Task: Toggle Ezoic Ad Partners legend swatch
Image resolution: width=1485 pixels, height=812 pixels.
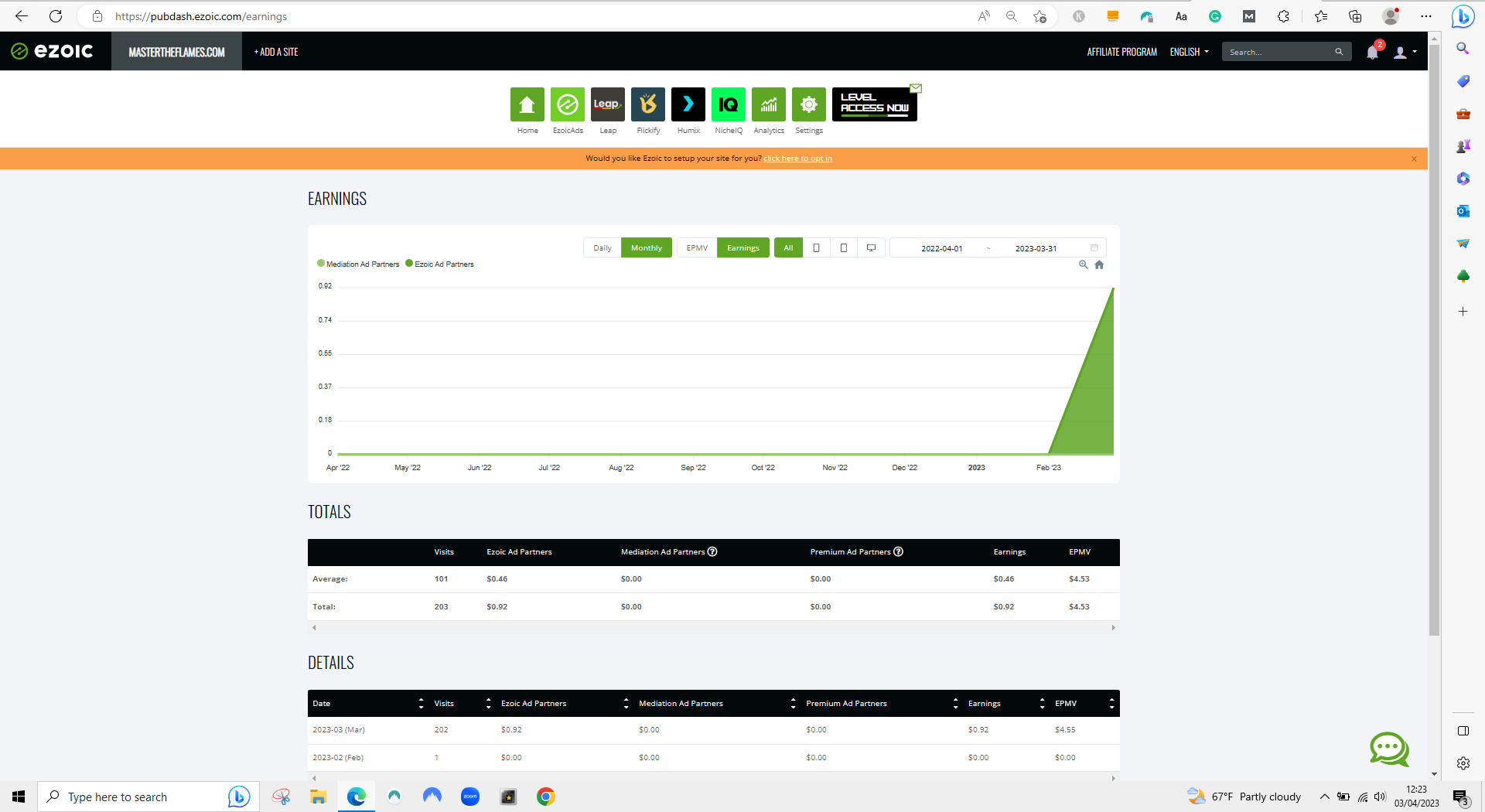Action: 409,263
